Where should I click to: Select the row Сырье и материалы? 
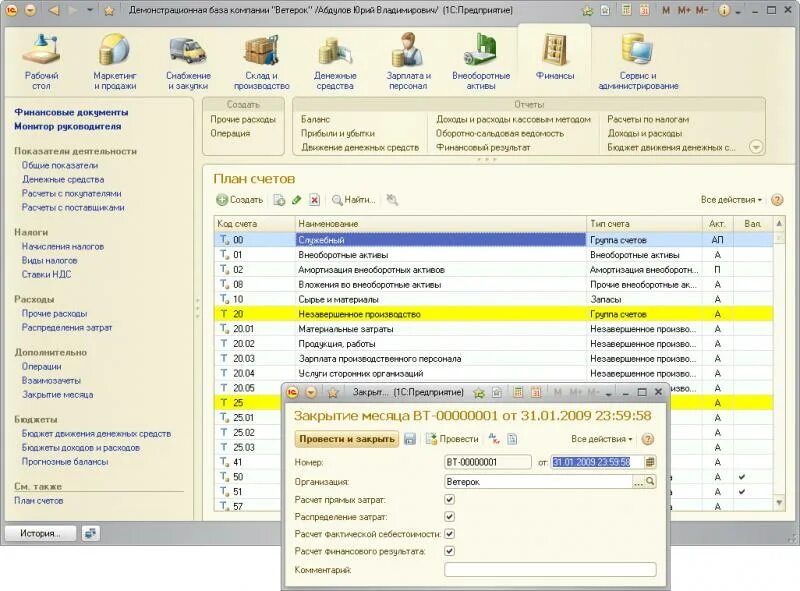tap(493, 299)
